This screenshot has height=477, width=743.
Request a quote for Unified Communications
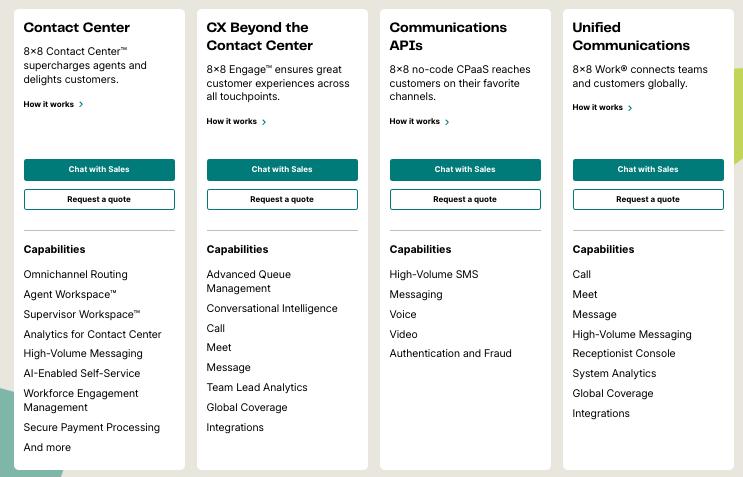(x=647, y=200)
